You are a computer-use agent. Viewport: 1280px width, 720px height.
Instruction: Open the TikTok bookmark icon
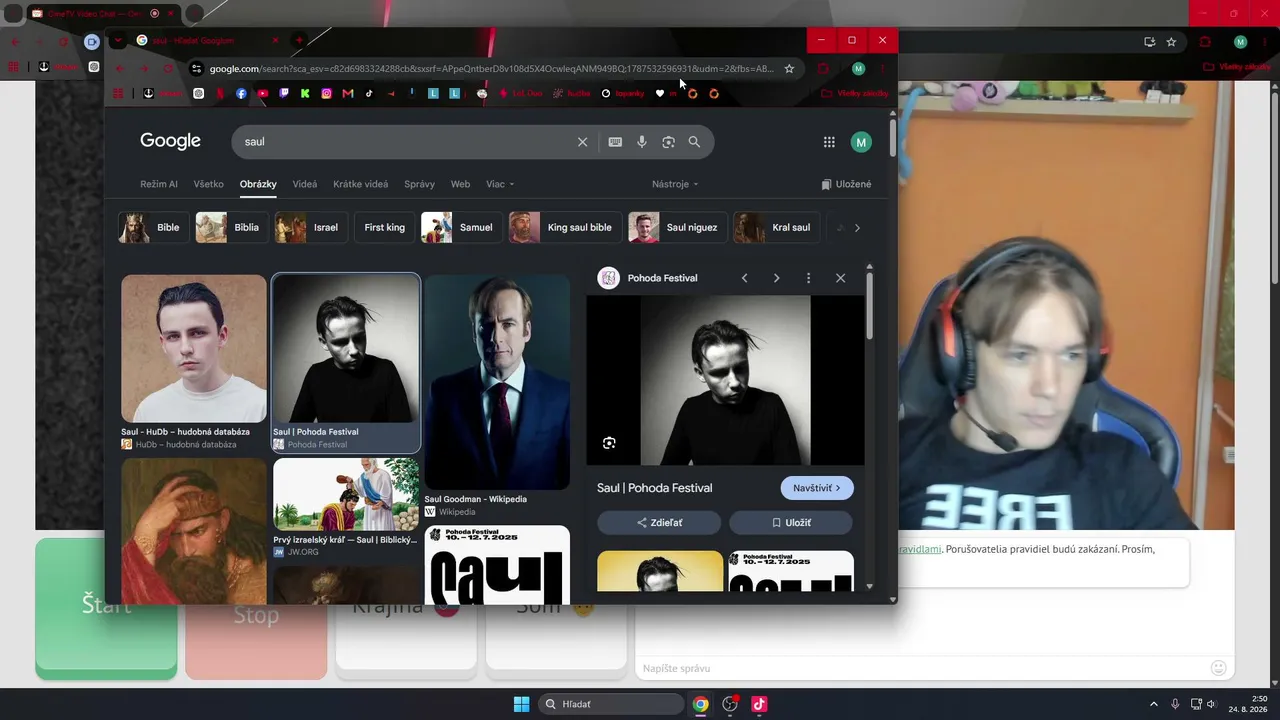(369, 94)
